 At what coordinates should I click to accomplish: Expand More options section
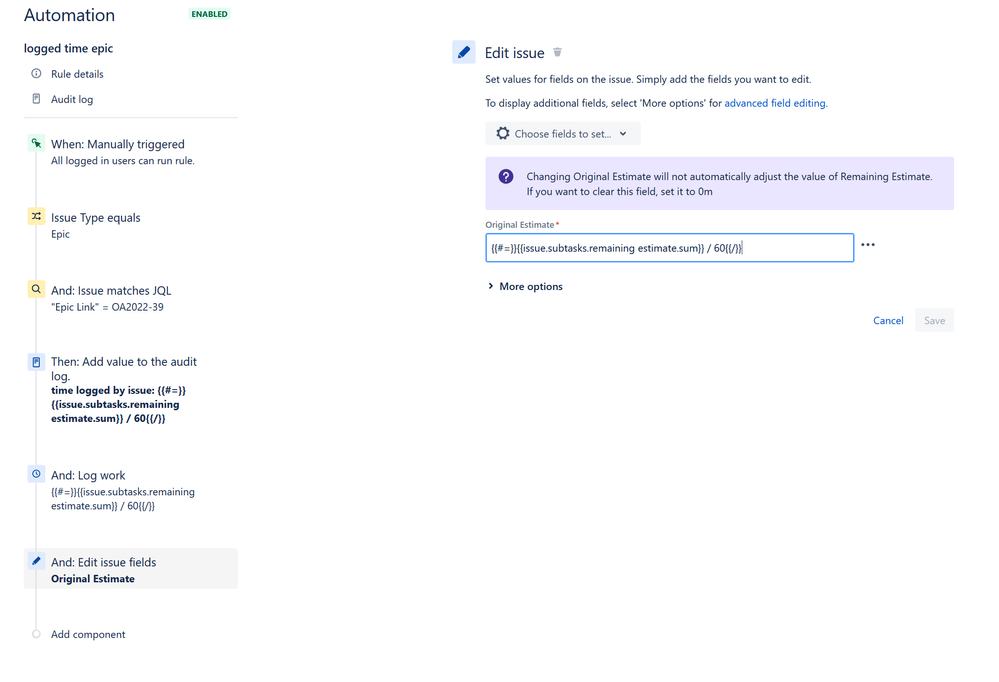click(x=525, y=286)
